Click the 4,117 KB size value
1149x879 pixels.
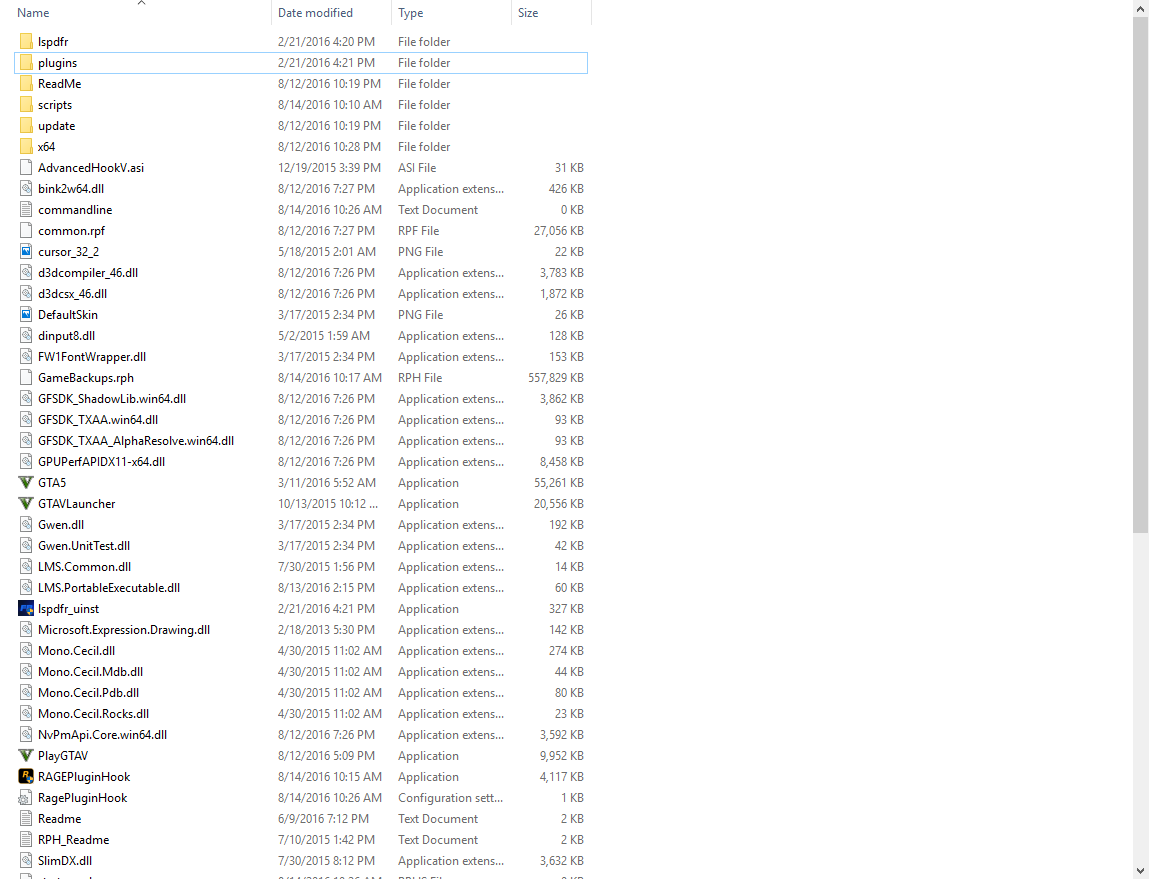[x=562, y=776]
